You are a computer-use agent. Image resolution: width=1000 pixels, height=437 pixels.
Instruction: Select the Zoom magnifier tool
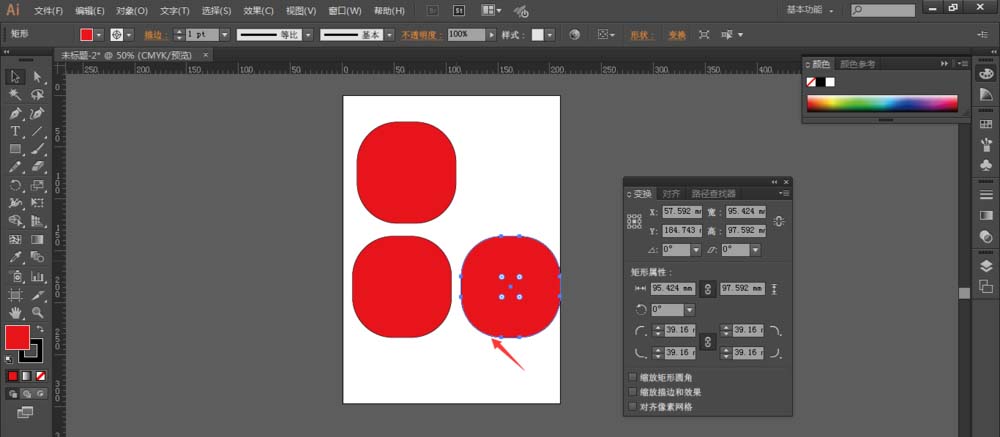[38, 313]
